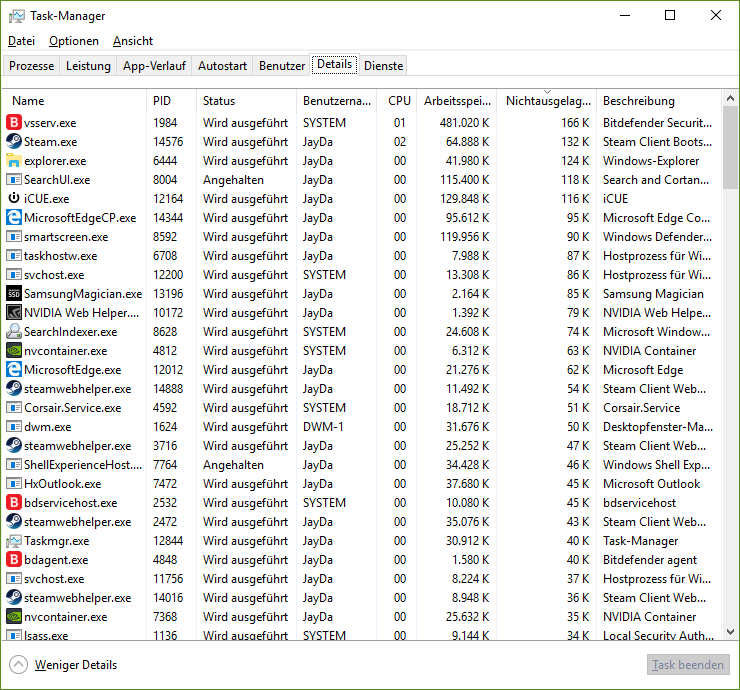This screenshot has width=740, height=690.
Task: Click the smartscreen.exe icon
Action: [x=14, y=236]
